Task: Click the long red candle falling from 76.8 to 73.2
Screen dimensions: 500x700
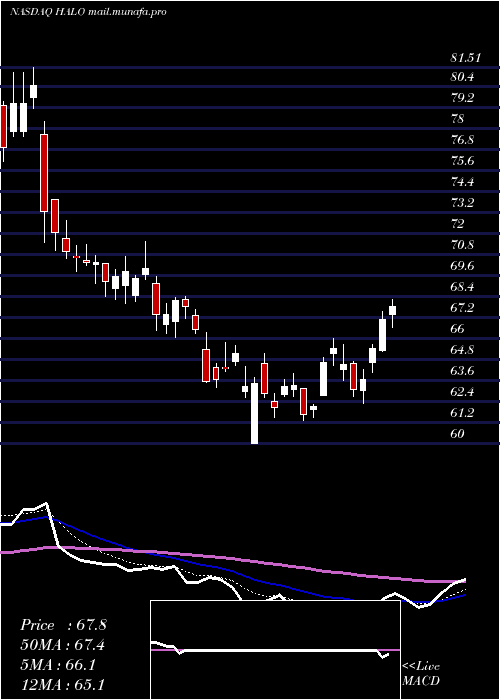Action: 44,173
